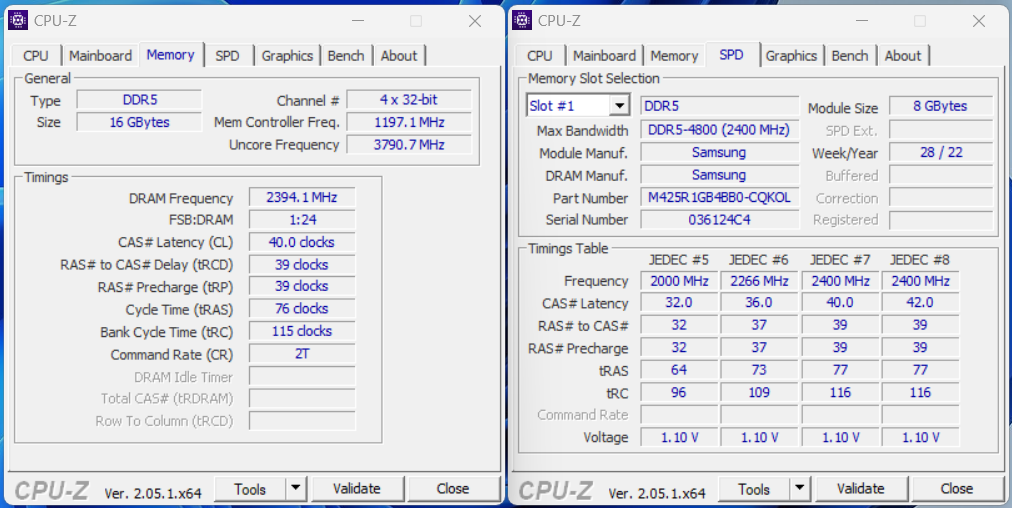Image resolution: width=1012 pixels, height=508 pixels.
Task: Expand the Slot #1 memory slot dropdown
Action: coord(620,106)
